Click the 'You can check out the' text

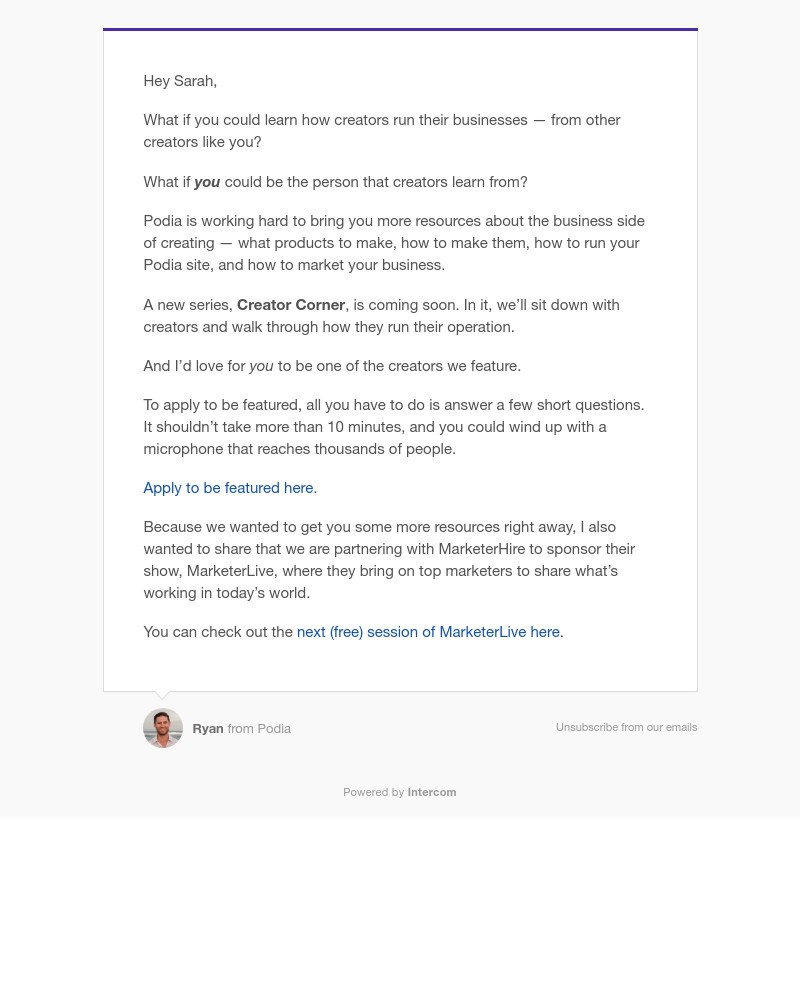pos(218,632)
